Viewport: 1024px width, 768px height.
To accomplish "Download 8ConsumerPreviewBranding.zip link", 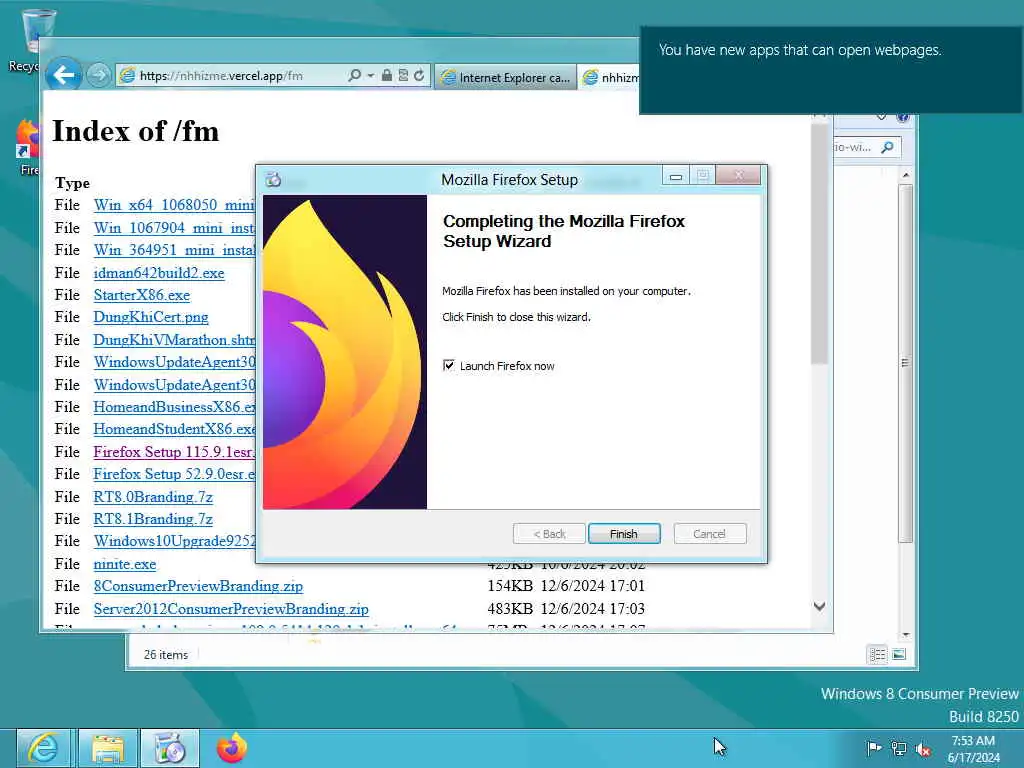I will (x=198, y=586).
